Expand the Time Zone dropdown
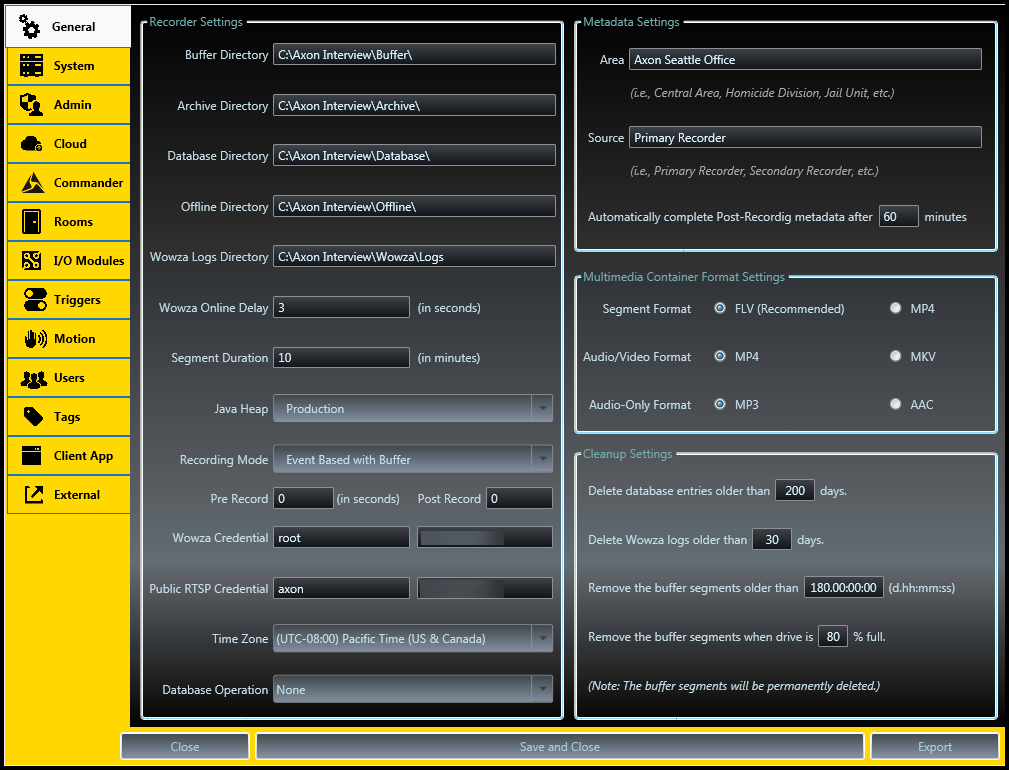Screen dimensions: 1009x770 click(541, 639)
